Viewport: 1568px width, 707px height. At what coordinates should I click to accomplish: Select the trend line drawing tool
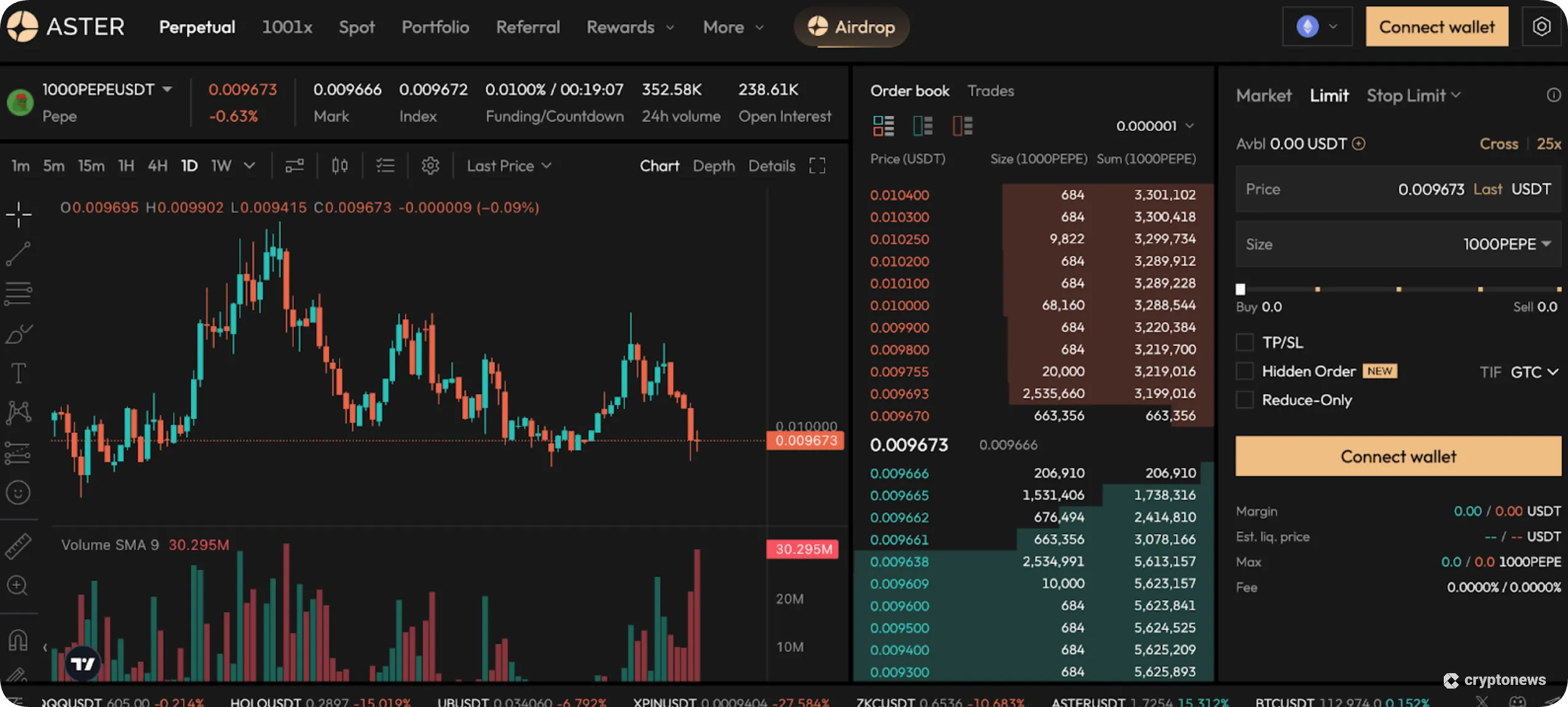pyautogui.click(x=19, y=254)
